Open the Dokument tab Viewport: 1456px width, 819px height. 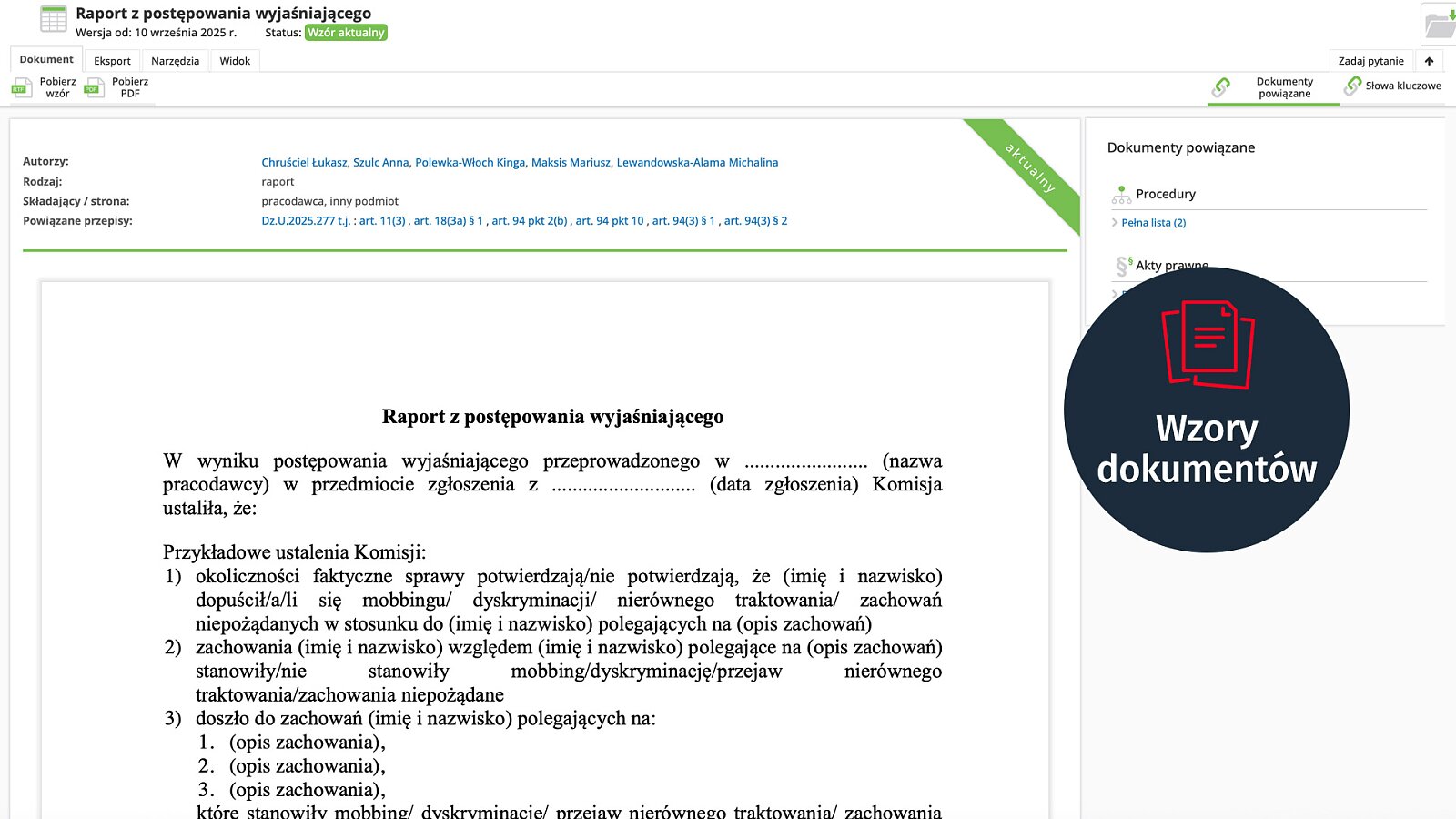click(x=46, y=60)
